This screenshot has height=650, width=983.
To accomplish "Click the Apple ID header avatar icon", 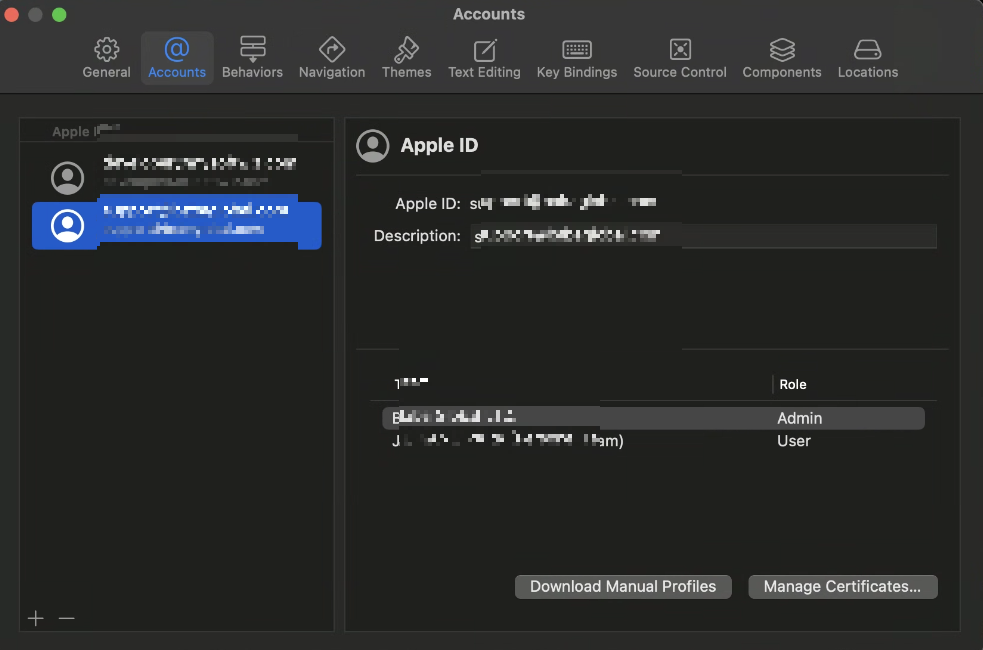I will pos(372,145).
